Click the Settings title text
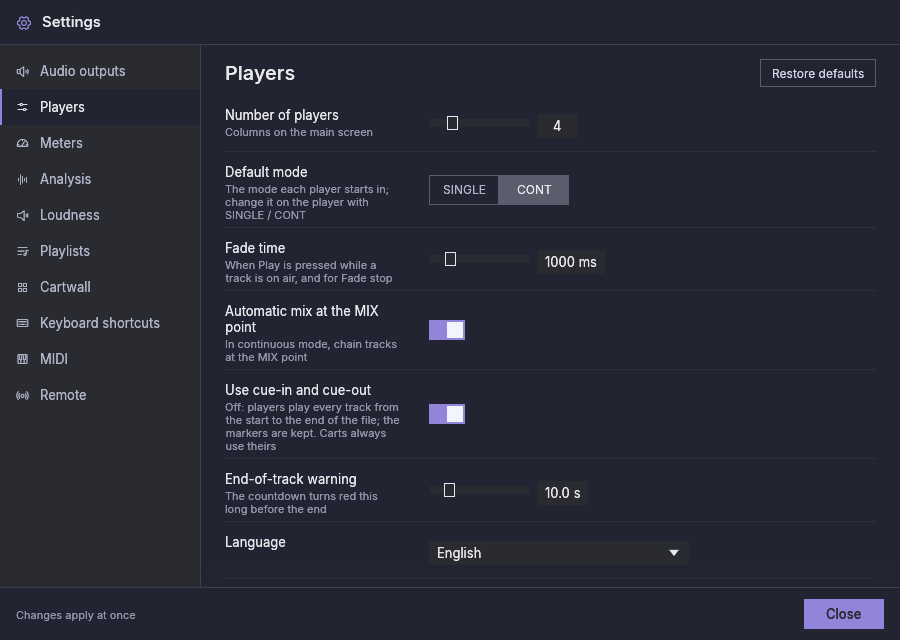 [71, 22]
